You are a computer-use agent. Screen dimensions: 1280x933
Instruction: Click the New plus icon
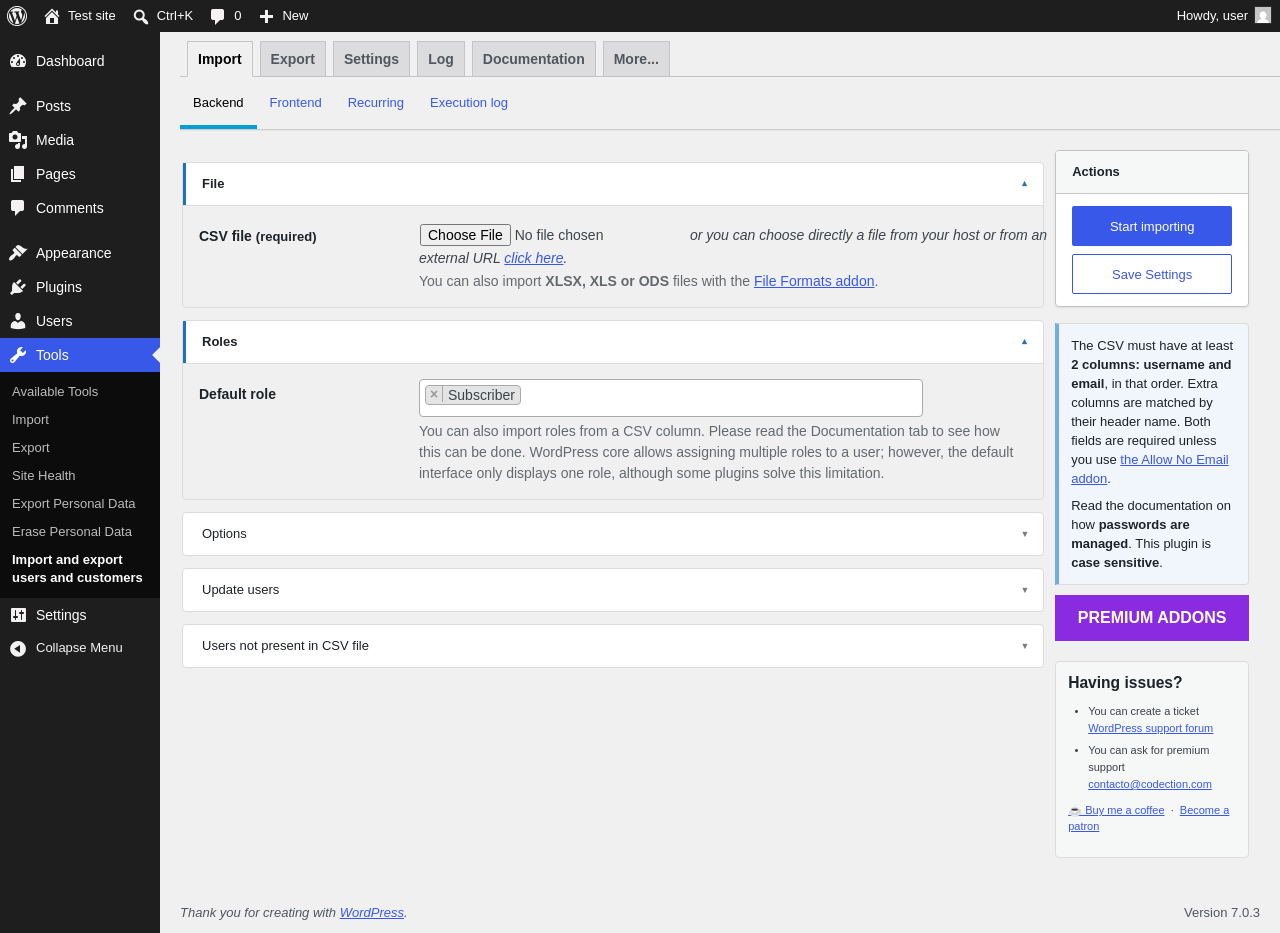(266, 16)
